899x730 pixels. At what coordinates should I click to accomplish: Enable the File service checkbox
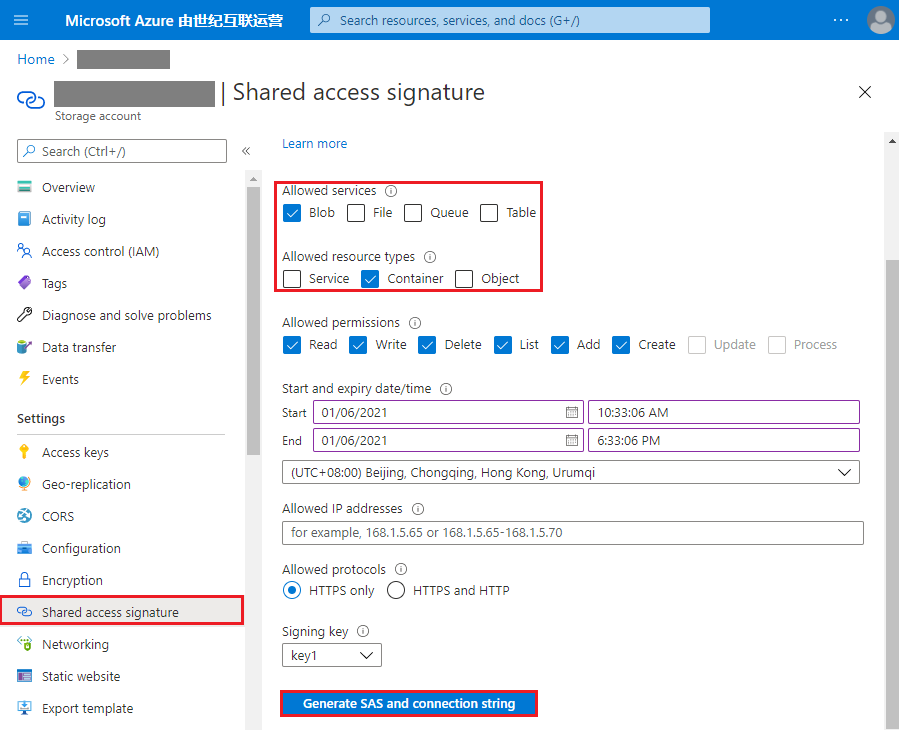tap(355, 213)
